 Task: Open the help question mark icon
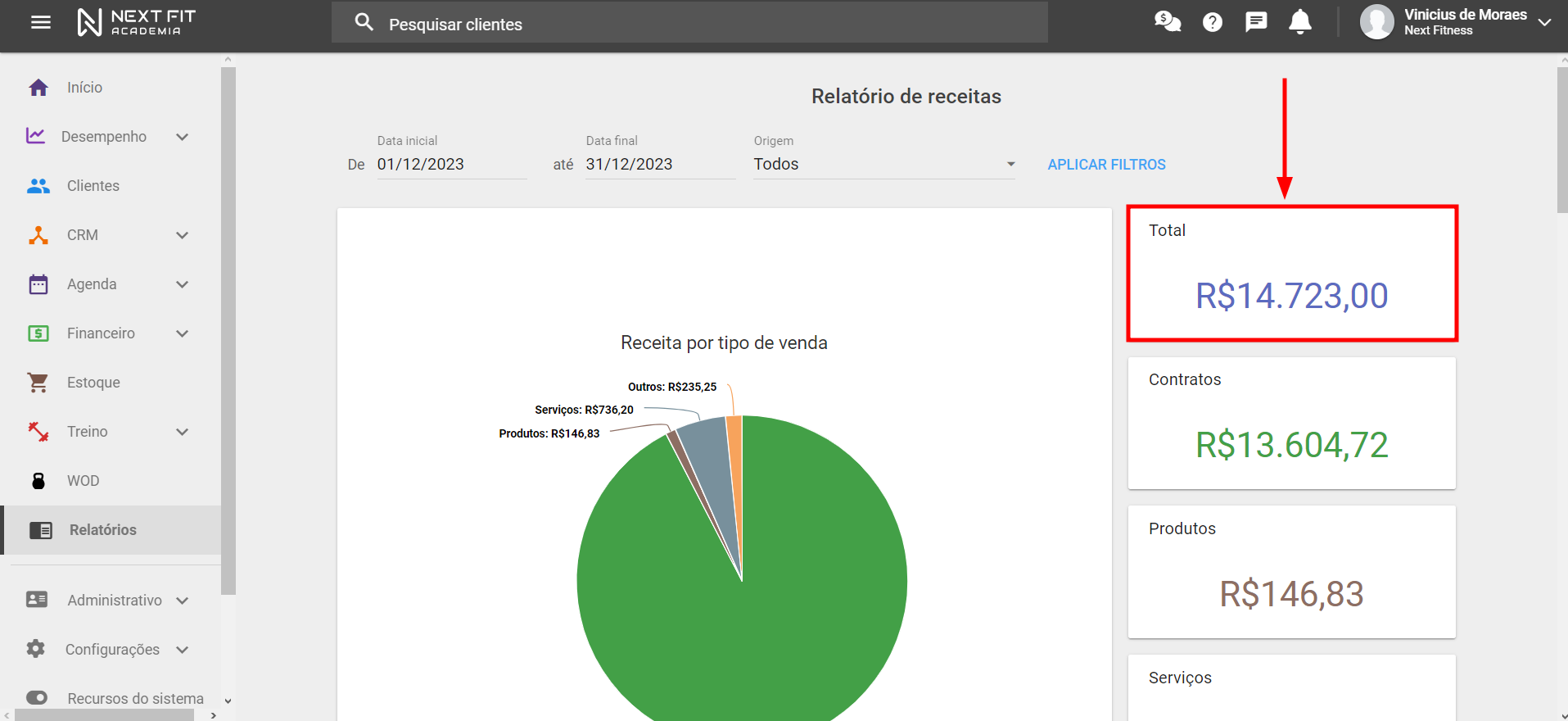1213,22
